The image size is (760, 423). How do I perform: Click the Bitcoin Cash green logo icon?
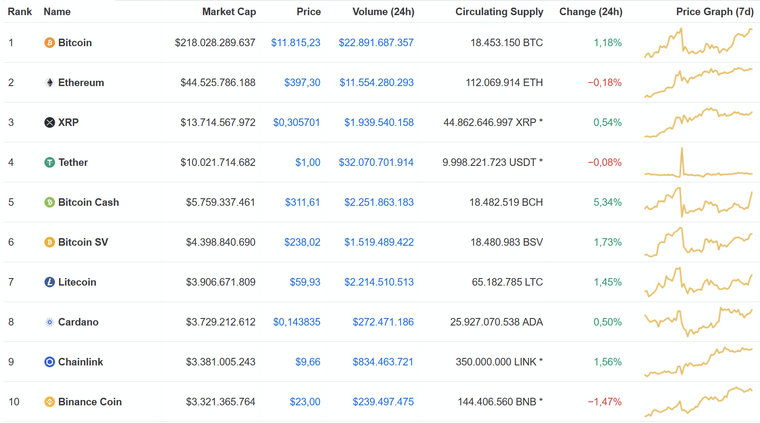click(x=49, y=202)
